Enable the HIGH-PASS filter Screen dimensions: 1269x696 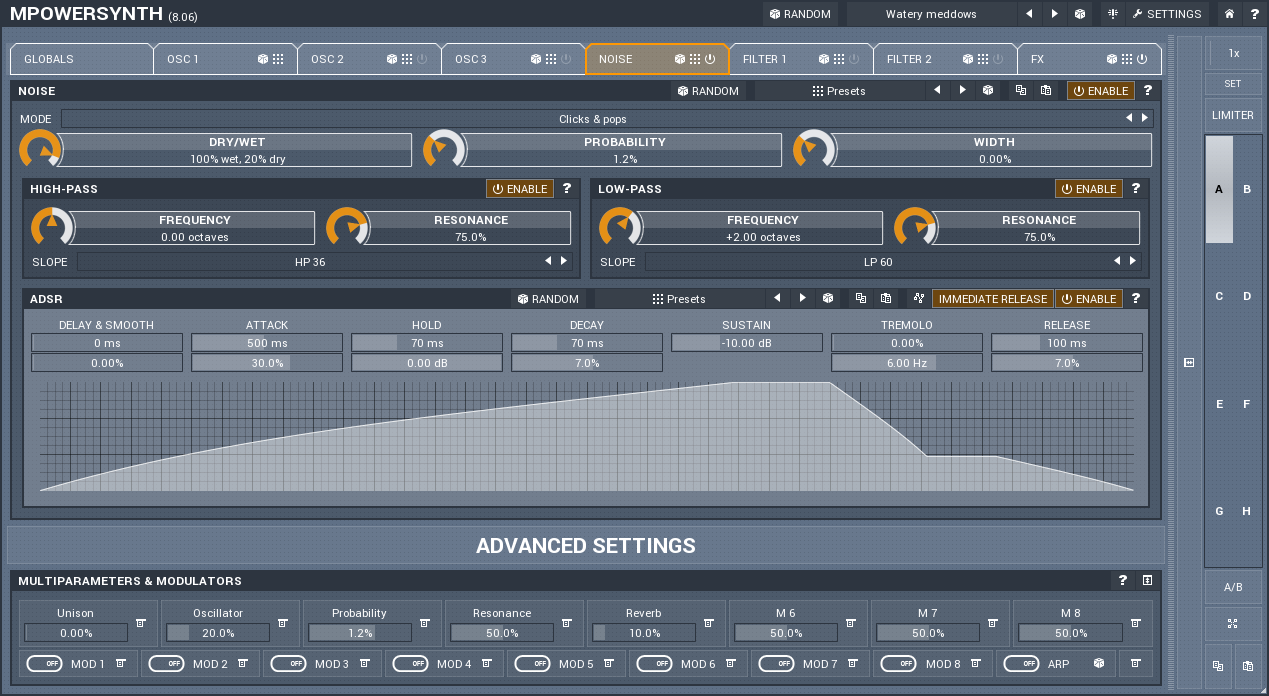pos(519,188)
